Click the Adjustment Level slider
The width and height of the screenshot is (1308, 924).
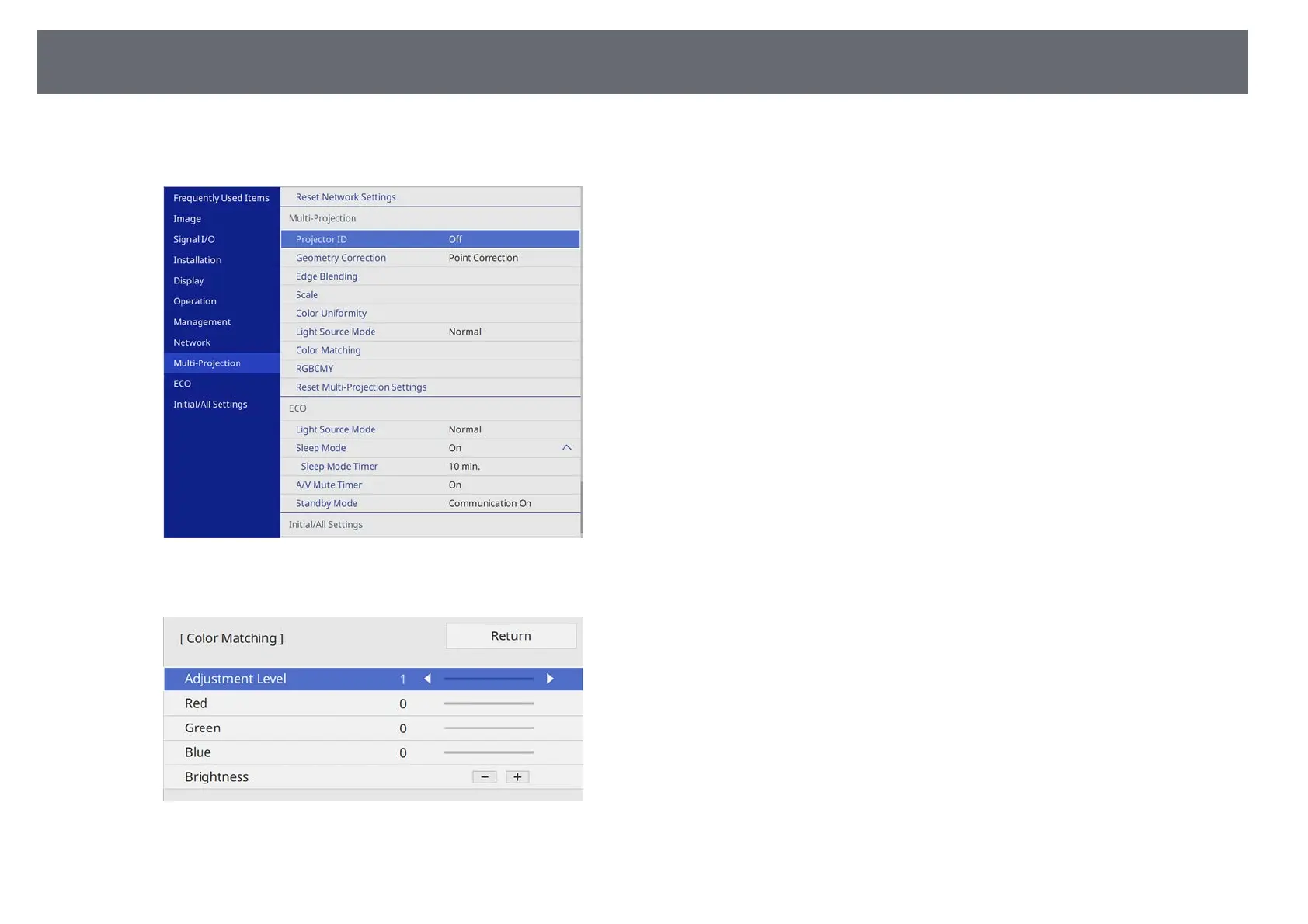[489, 679]
